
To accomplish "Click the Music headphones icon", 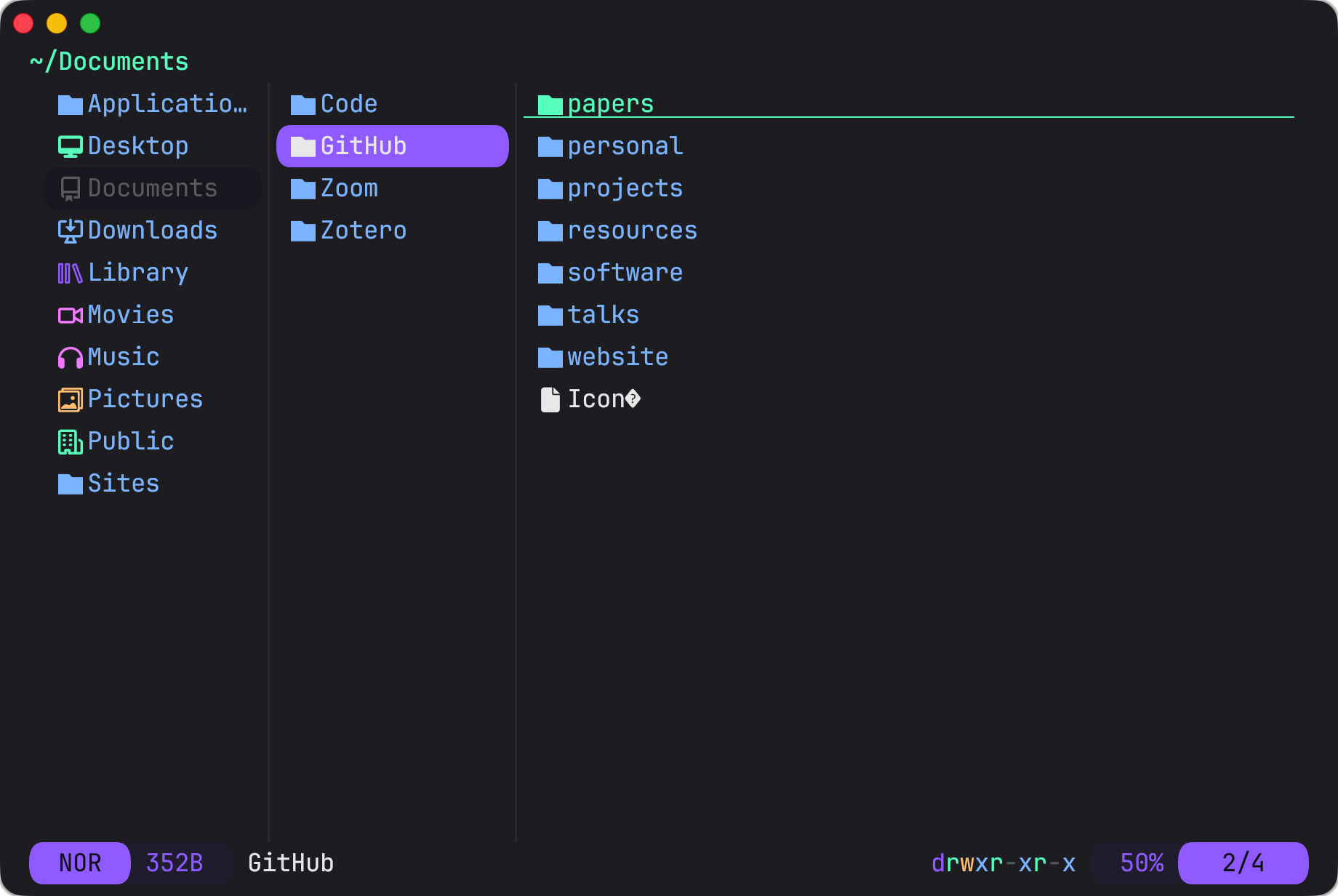I will (x=70, y=357).
